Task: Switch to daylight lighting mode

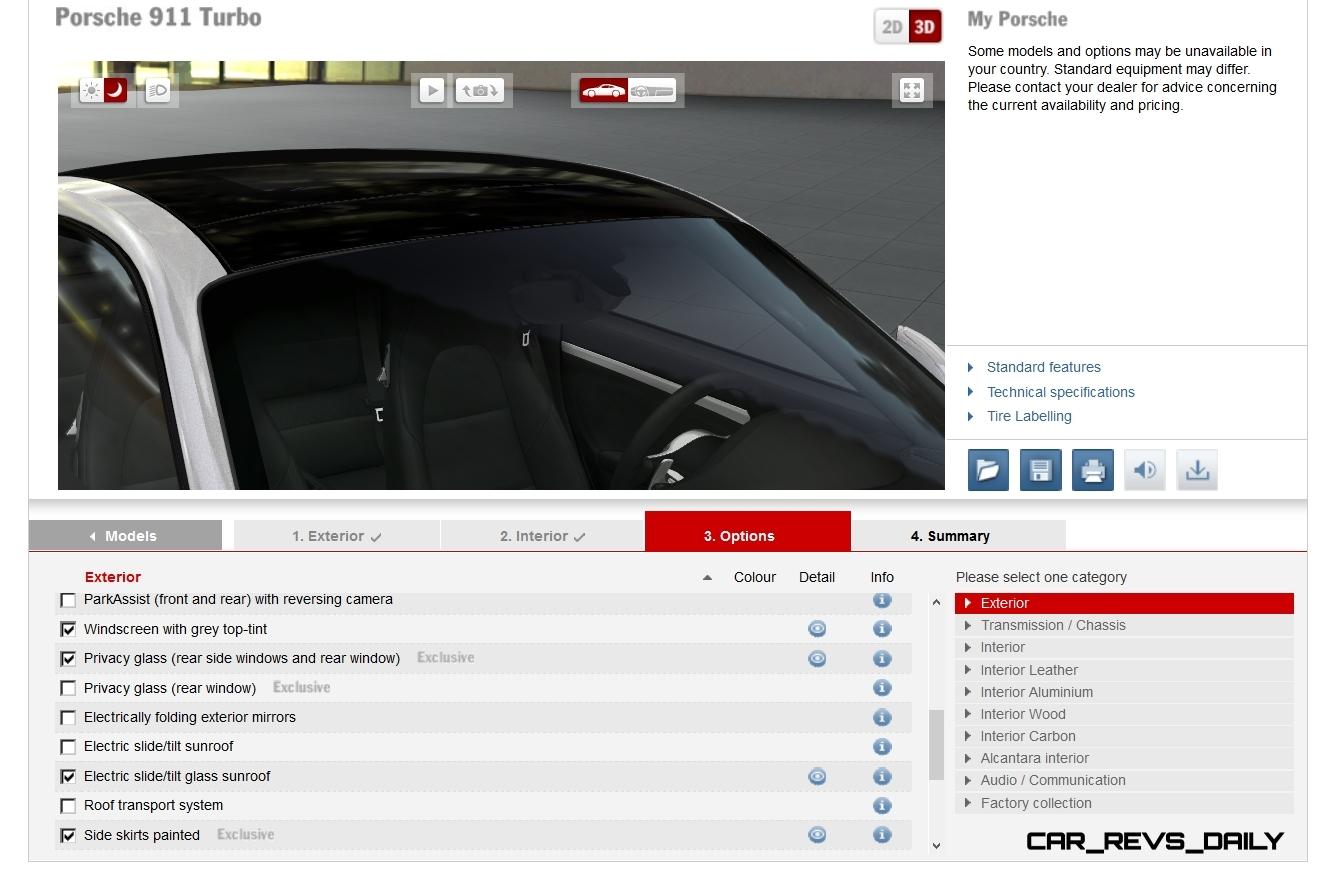Action: (92, 91)
